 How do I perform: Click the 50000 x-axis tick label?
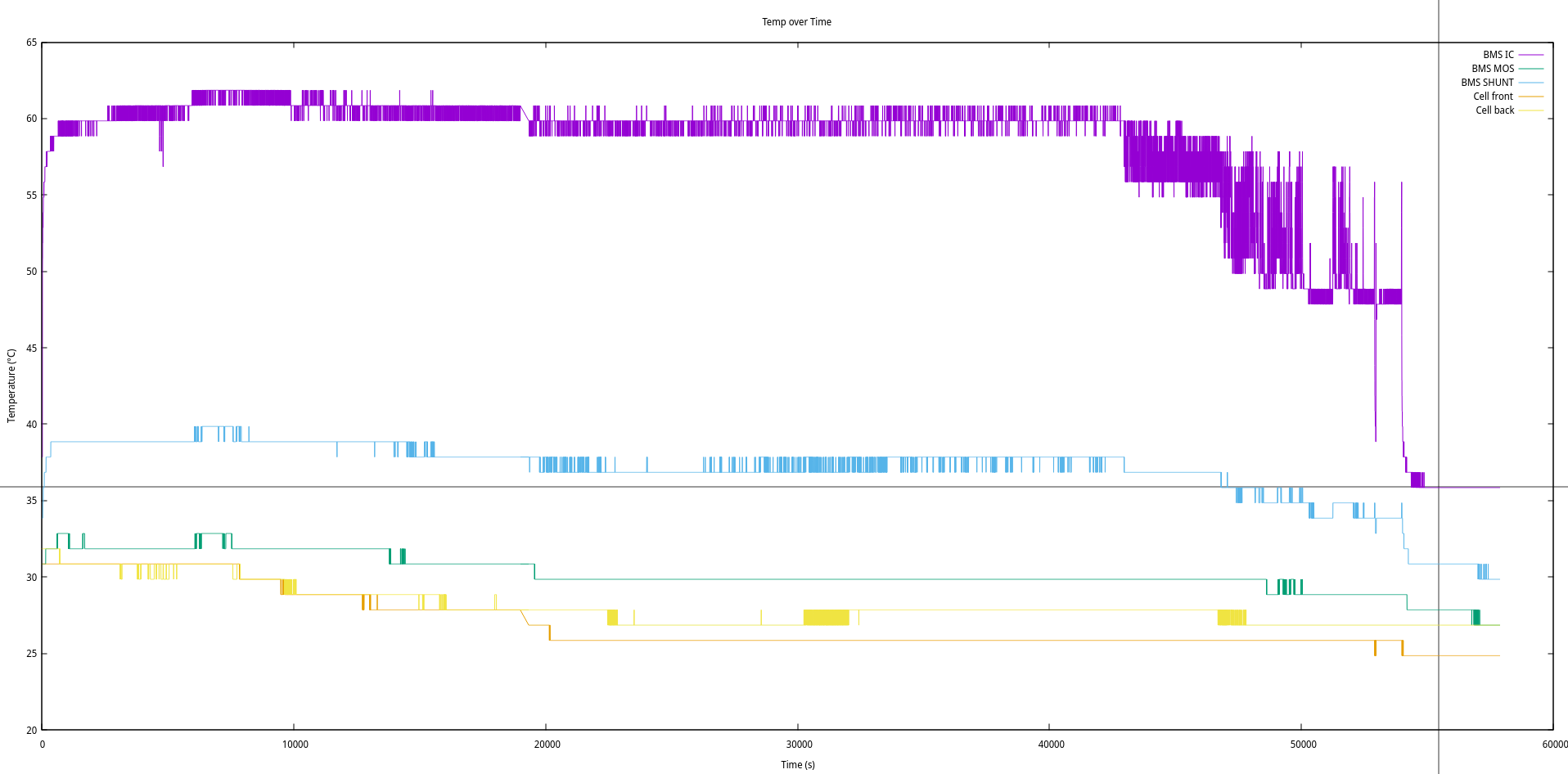1304,745
